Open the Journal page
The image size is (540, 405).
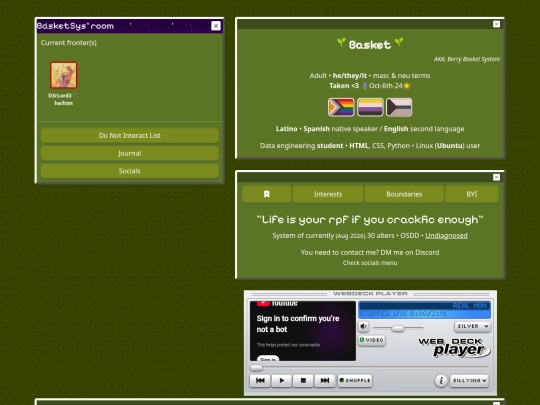[129, 153]
